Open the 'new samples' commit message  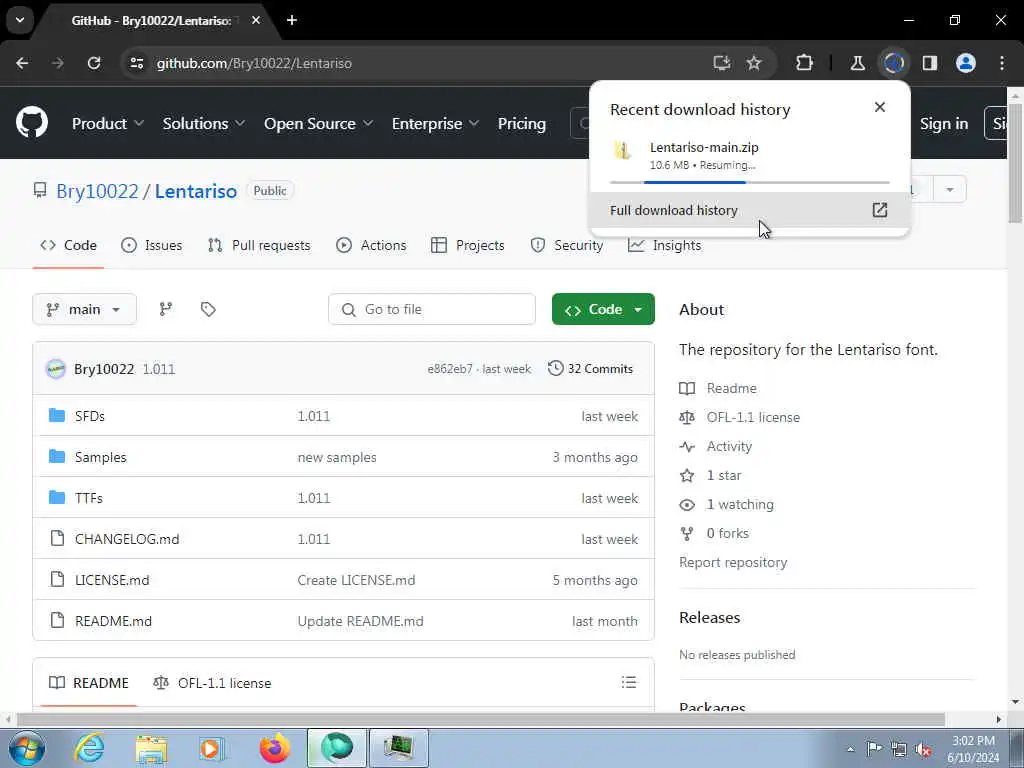337,457
